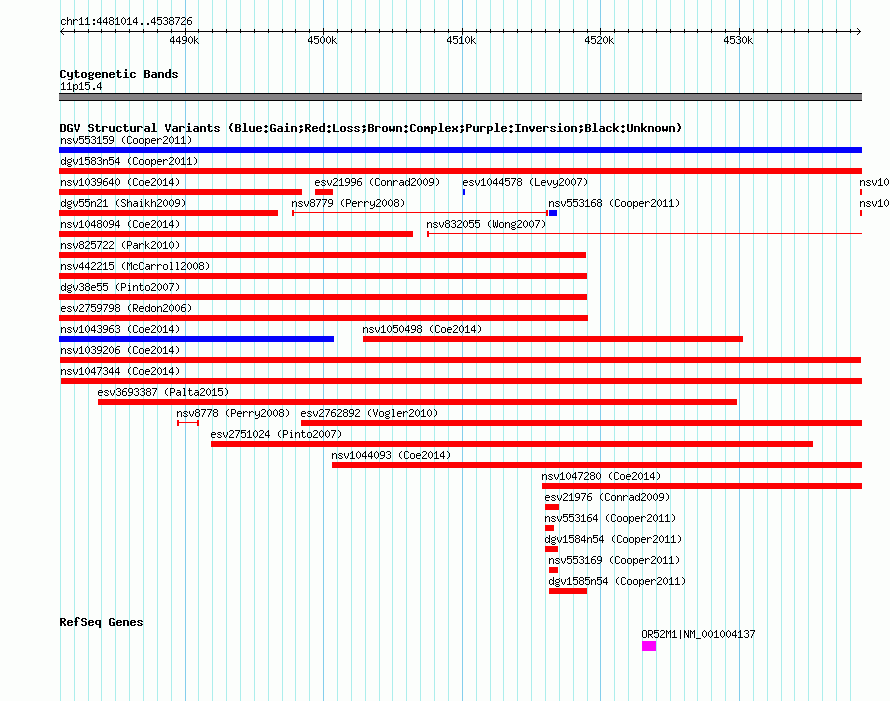Image resolution: width=890 pixels, height=701 pixels.
Task: Click the tiny blue esv1044578 marker
Action: 464,192
